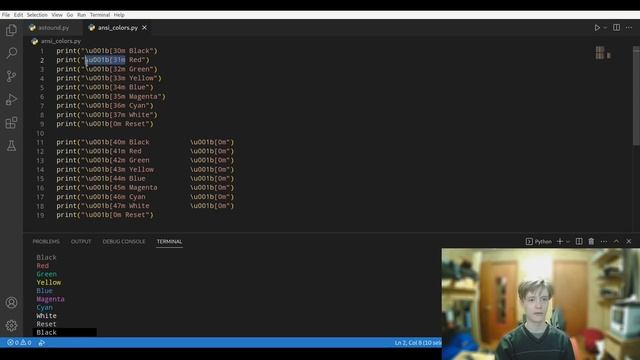Open editor More Actions ellipsis
Image resolution: width=640 pixels, height=360 pixels.
(x=629, y=28)
